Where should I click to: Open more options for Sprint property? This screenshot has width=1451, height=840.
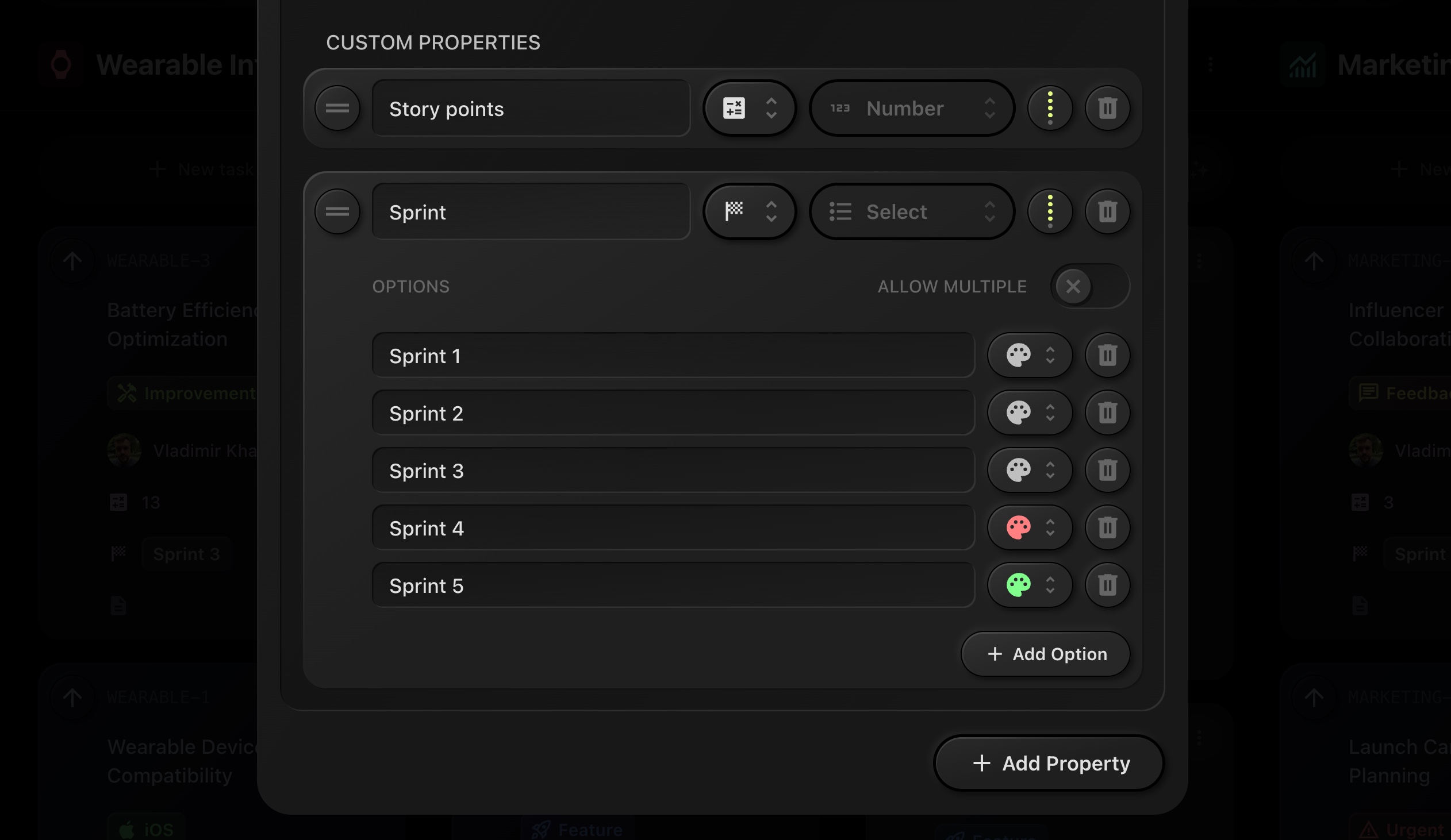1050,212
